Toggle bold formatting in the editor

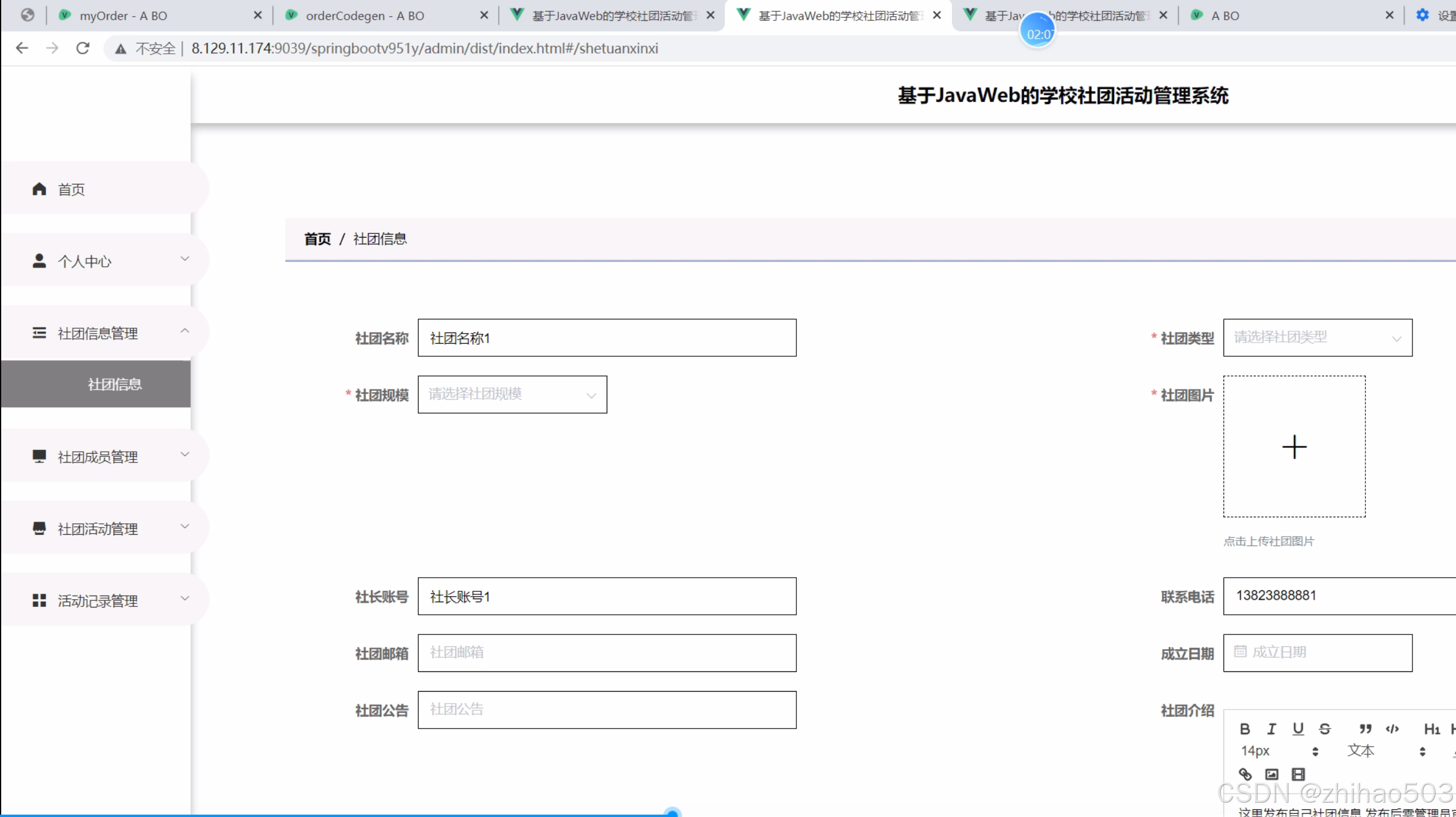(x=1245, y=729)
